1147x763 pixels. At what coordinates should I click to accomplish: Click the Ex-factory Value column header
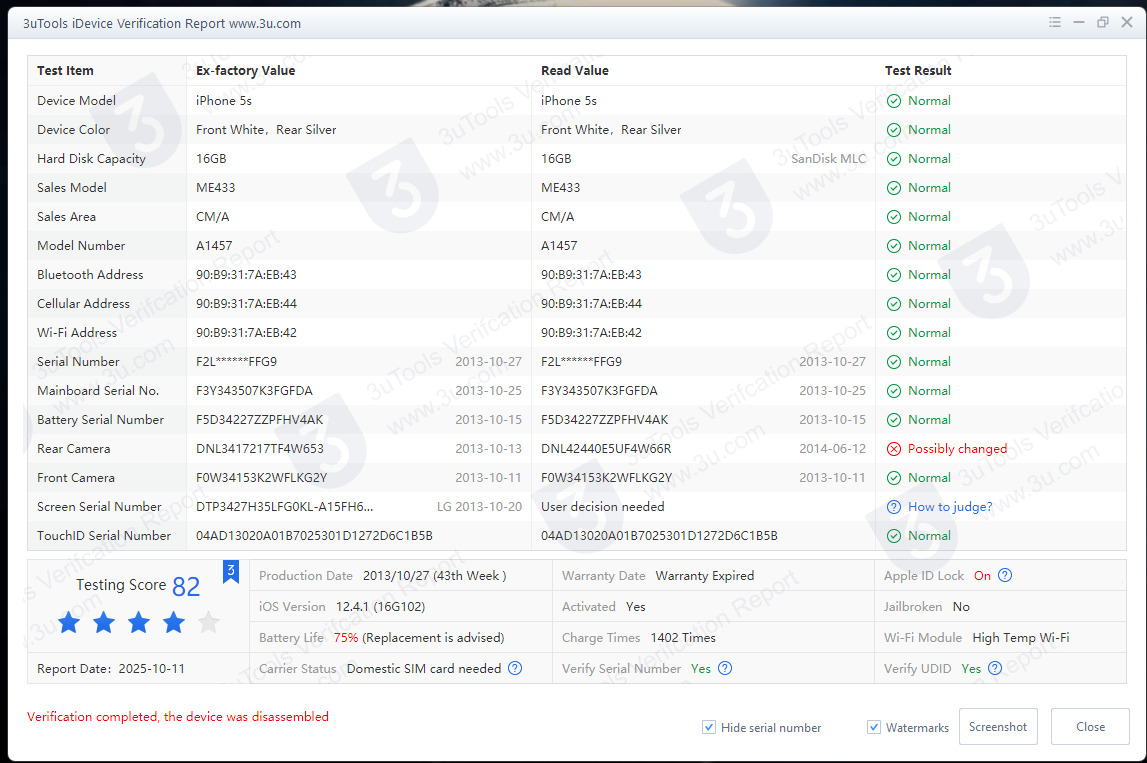pyautogui.click(x=245, y=70)
